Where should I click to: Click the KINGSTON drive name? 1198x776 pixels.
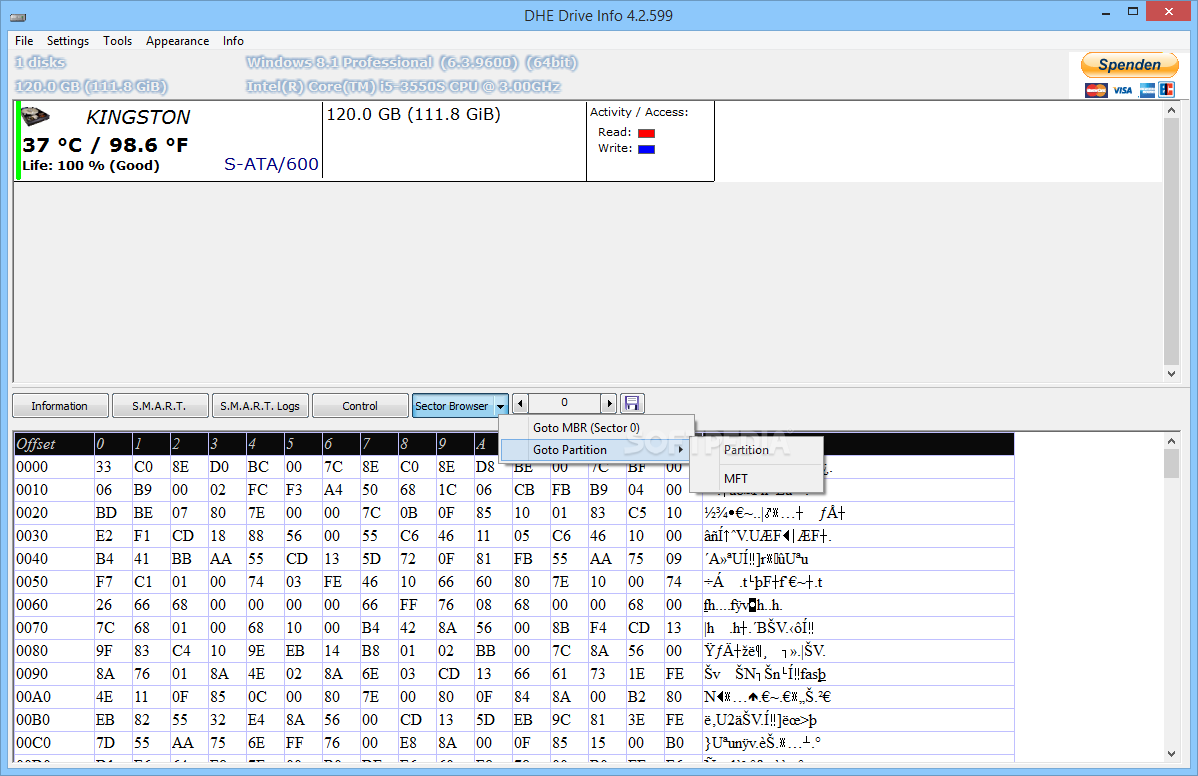[x=138, y=117]
